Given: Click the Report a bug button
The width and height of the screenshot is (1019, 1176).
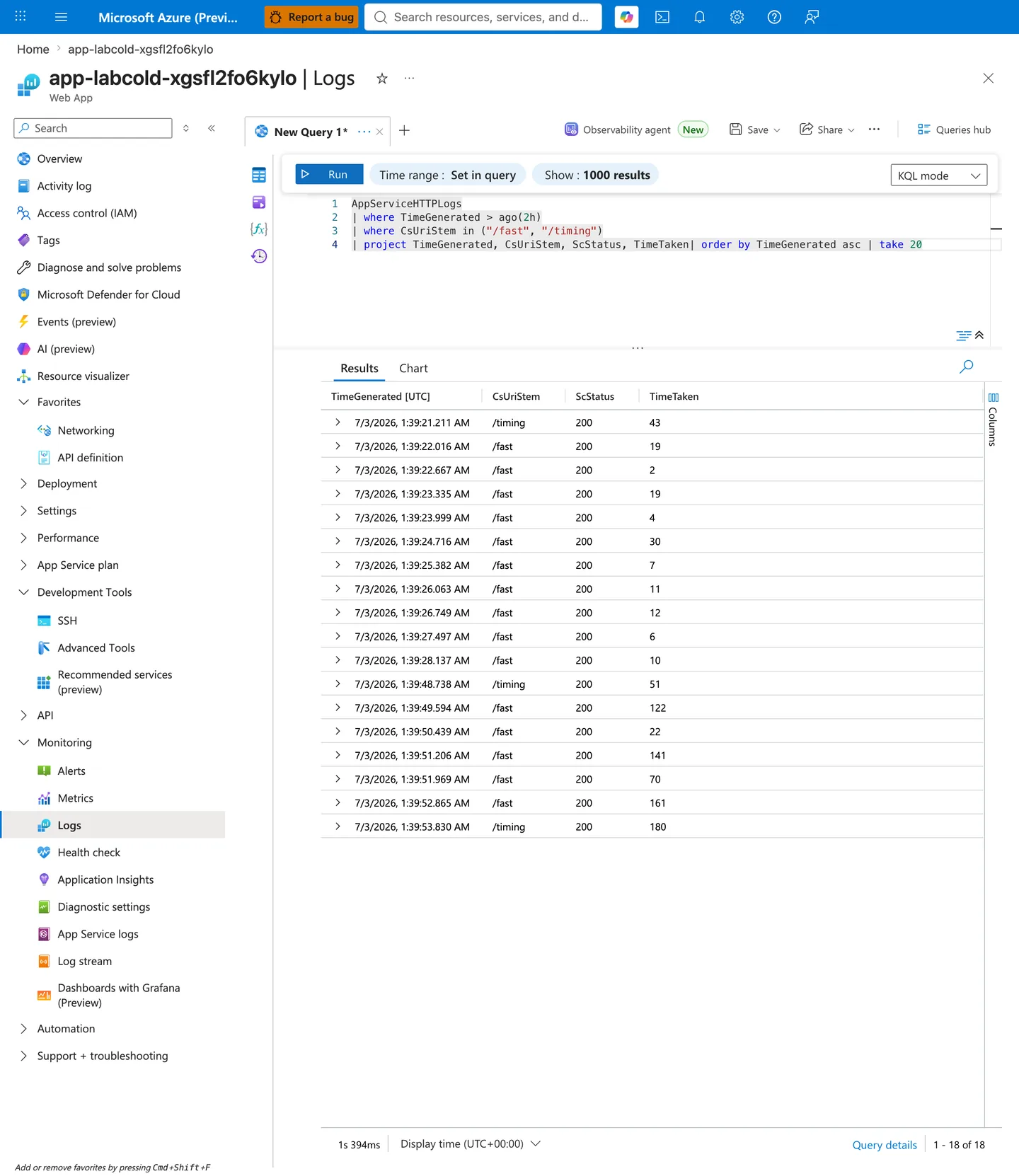Looking at the screenshot, I should (311, 17).
